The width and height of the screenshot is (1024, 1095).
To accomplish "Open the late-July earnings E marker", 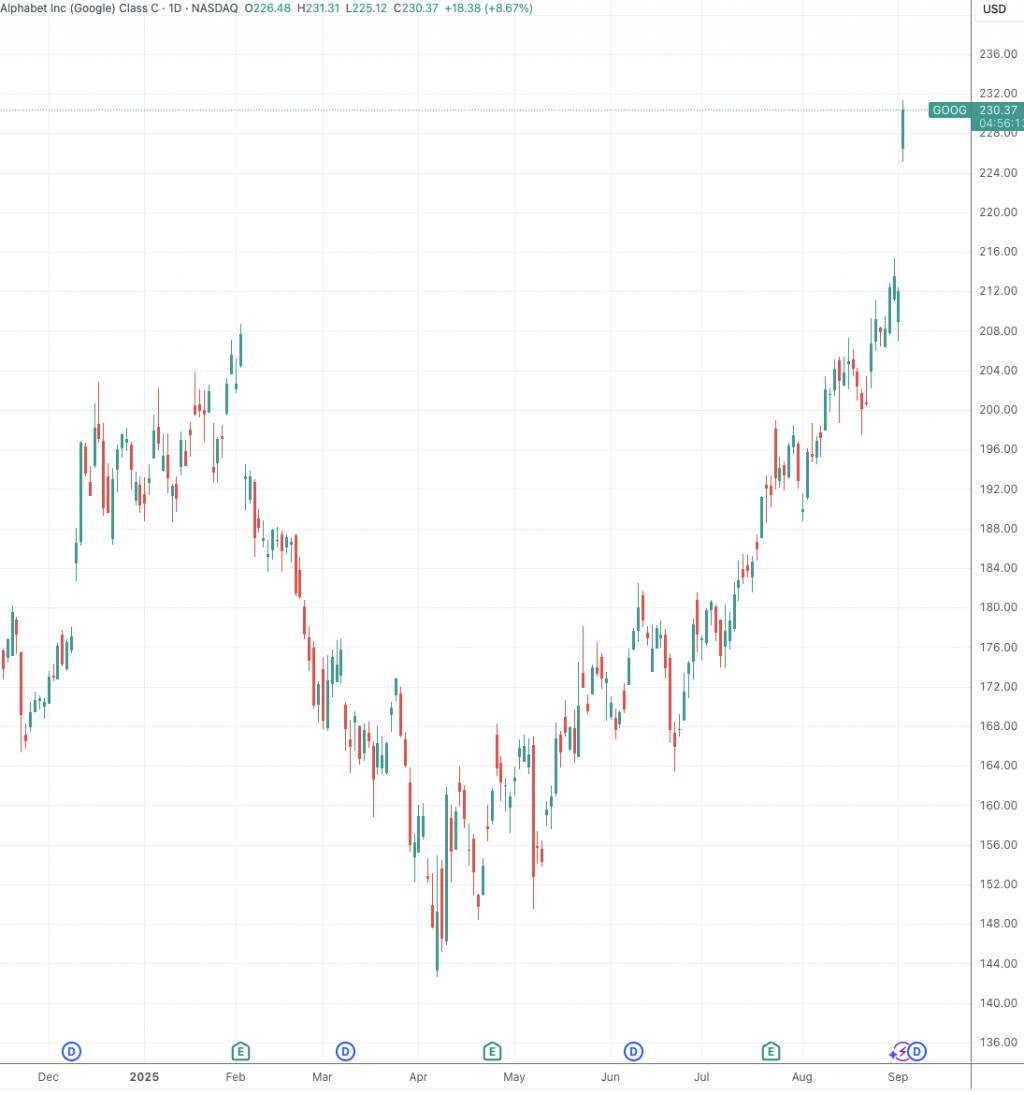I will pos(770,1051).
